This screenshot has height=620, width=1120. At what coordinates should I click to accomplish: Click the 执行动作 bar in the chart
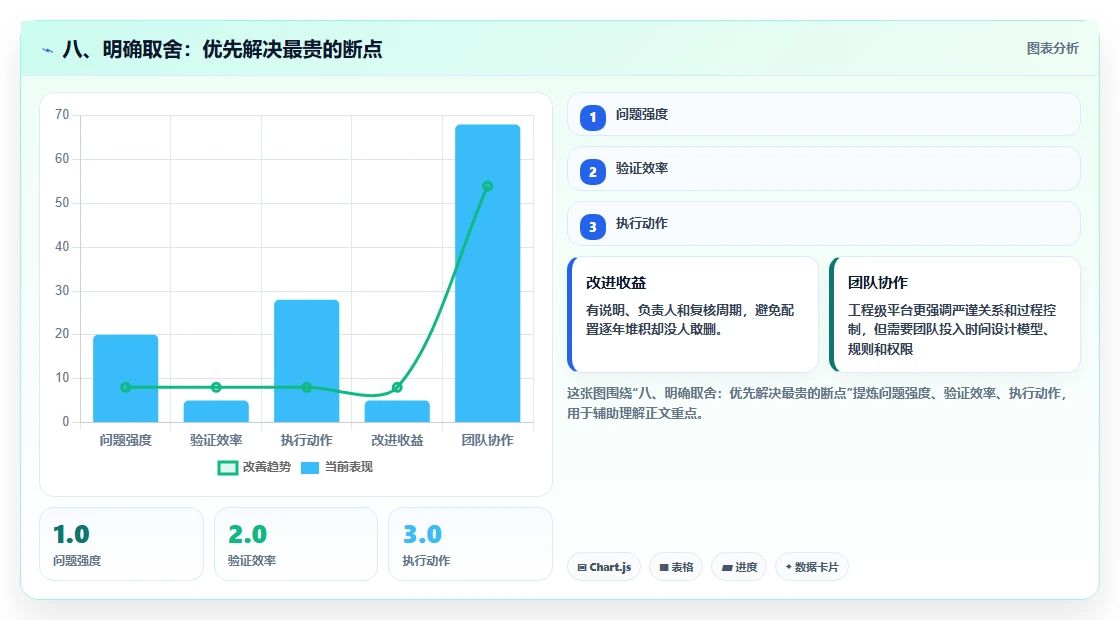306,361
